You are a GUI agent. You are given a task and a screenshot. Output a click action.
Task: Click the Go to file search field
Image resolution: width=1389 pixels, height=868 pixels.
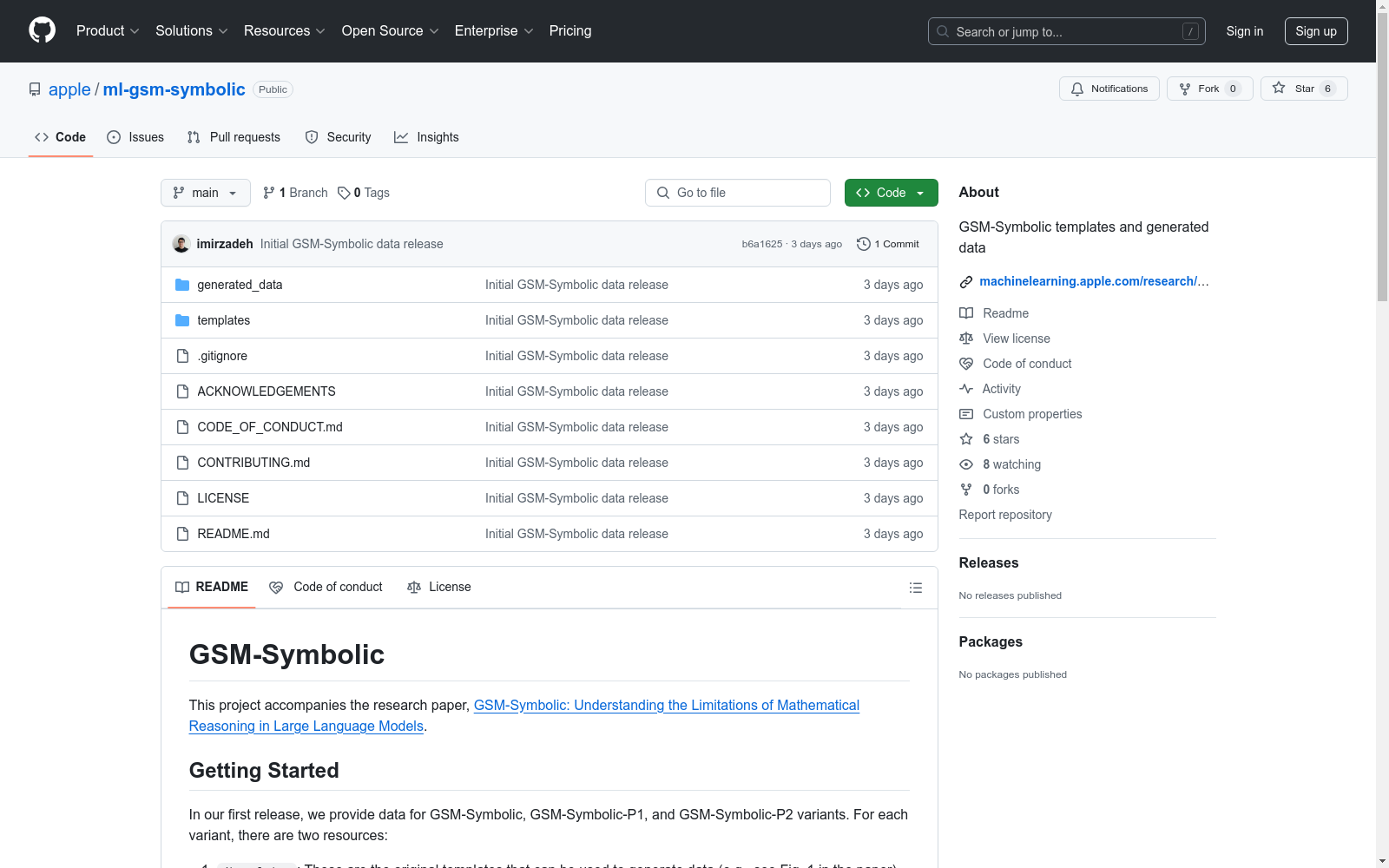pyautogui.click(x=738, y=193)
